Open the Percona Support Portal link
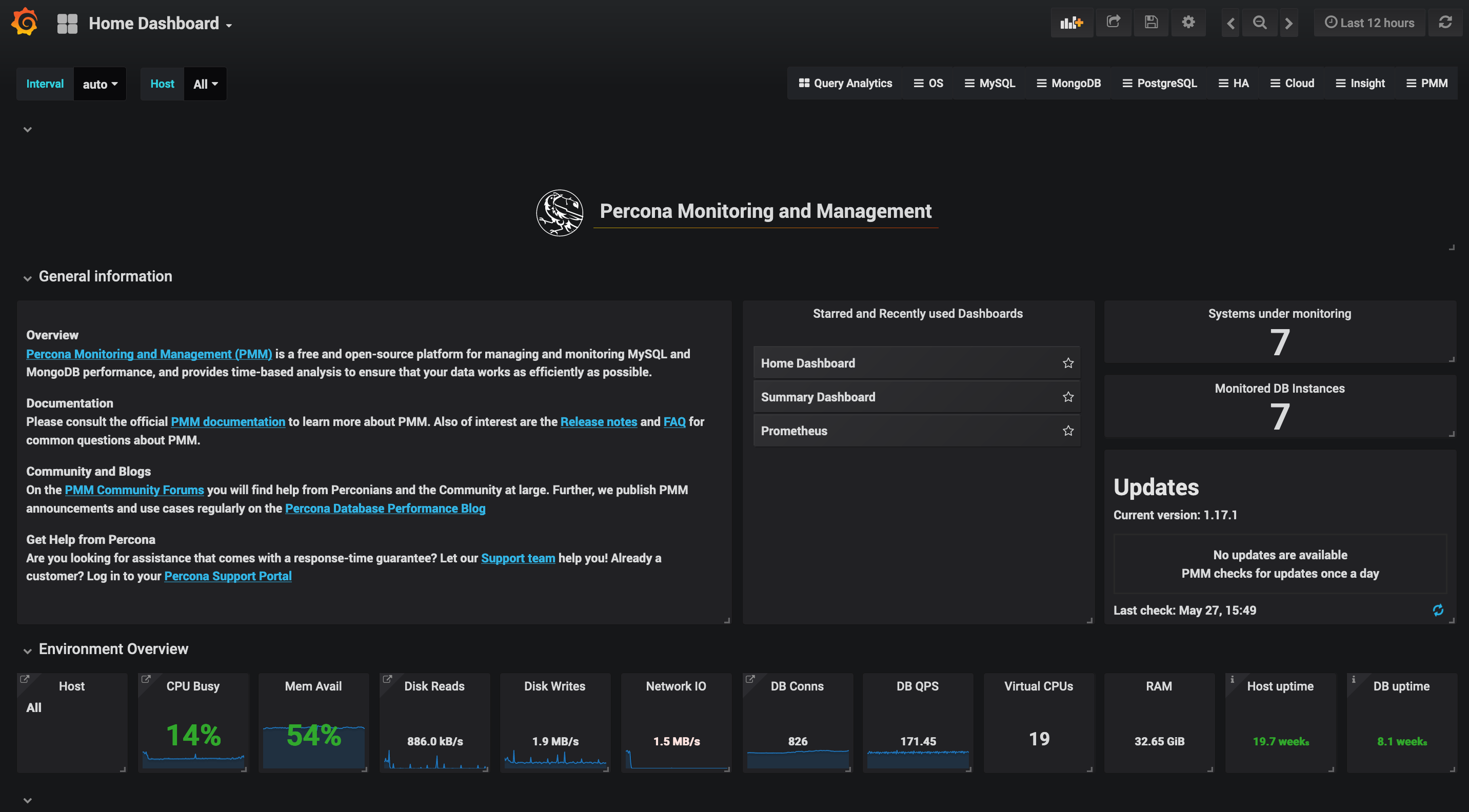The height and width of the screenshot is (812, 1469). click(228, 576)
